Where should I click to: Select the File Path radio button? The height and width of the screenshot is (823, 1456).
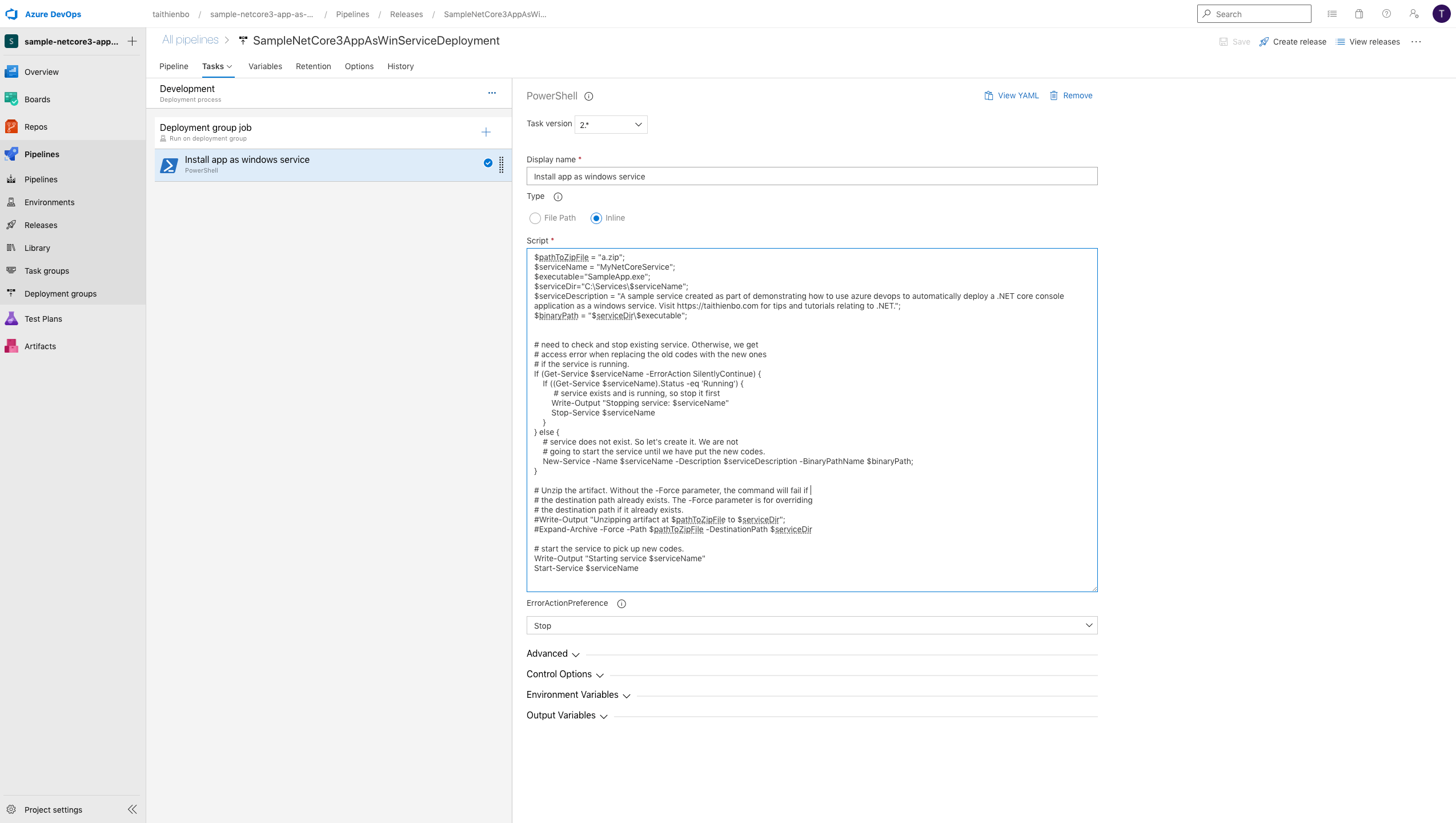pos(535,218)
